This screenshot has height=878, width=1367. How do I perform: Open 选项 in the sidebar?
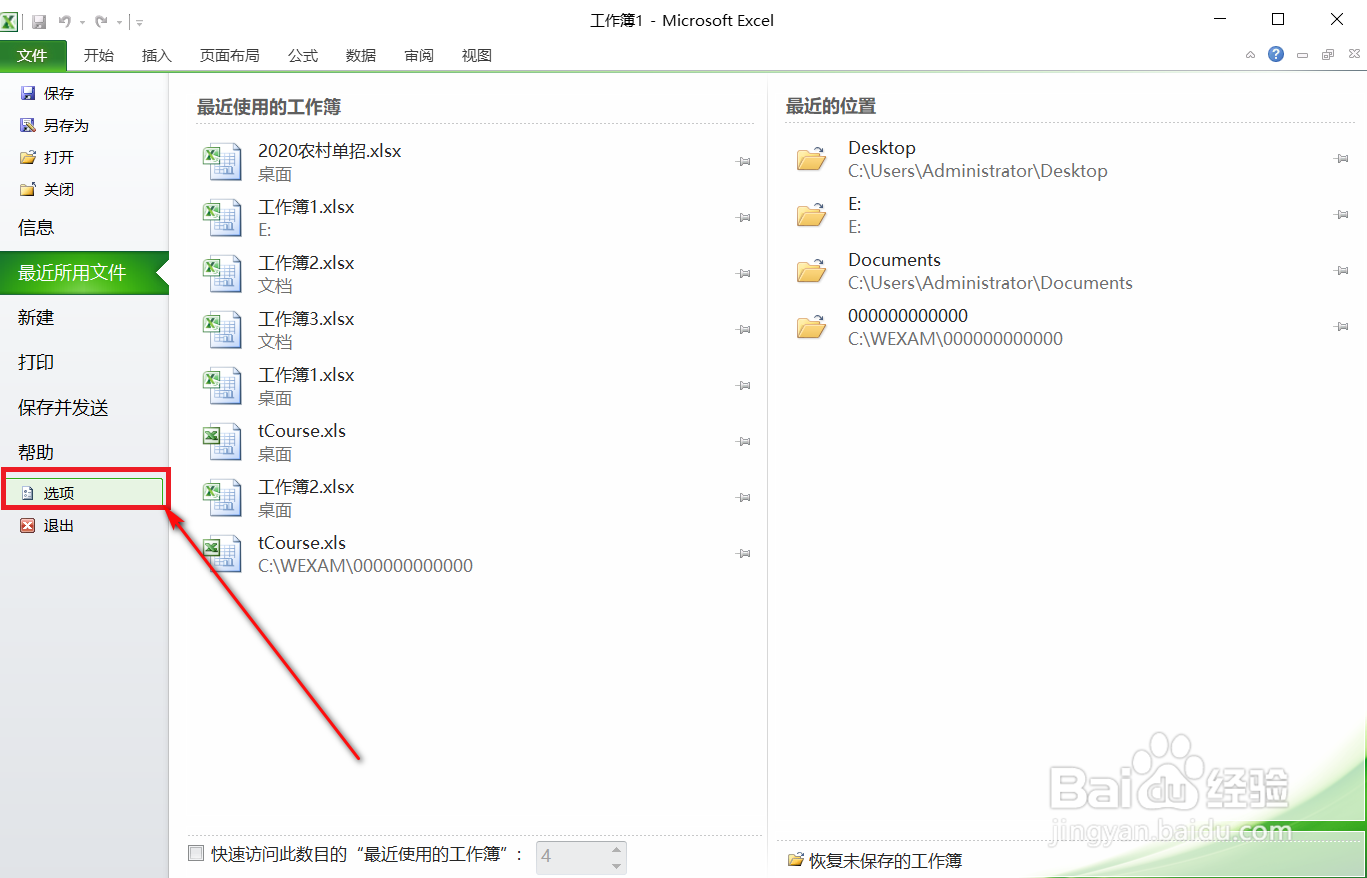point(84,493)
